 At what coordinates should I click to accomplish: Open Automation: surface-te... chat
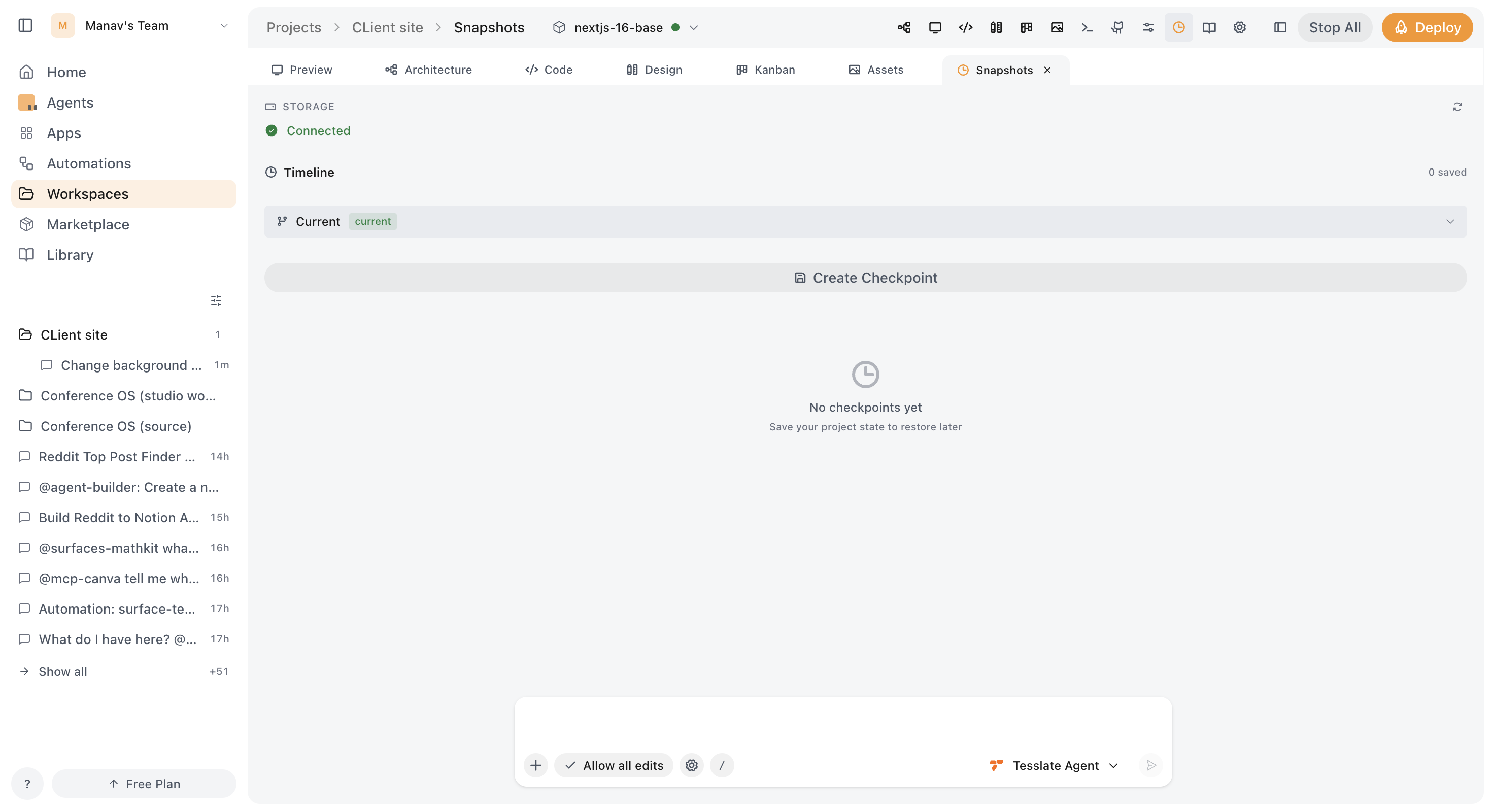pyautogui.click(x=123, y=608)
